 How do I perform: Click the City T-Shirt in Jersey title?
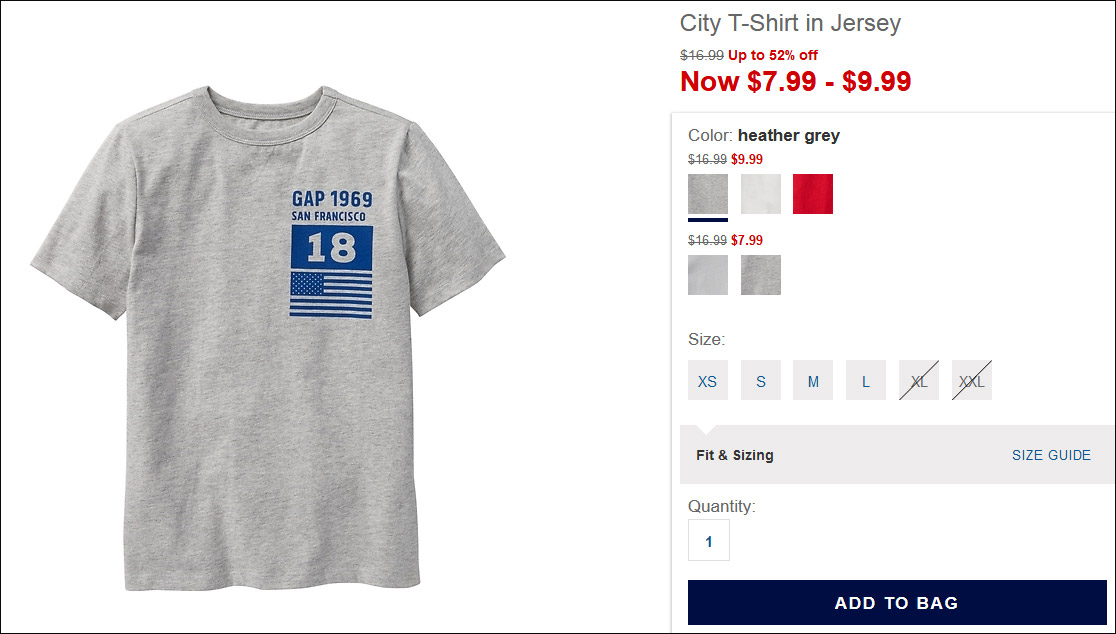tap(790, 23)
